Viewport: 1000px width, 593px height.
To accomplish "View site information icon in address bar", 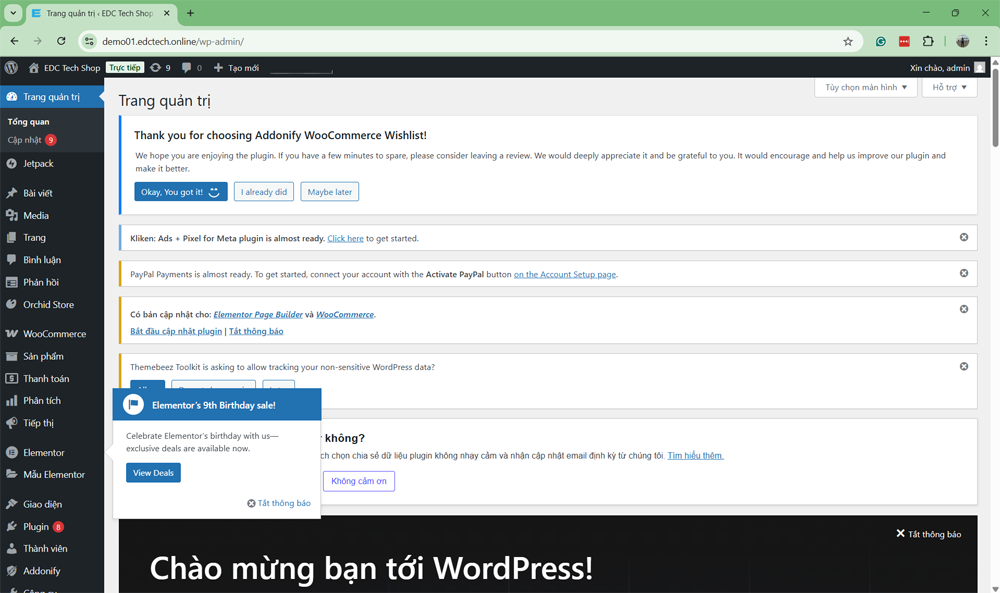I will pyautogui.click(x=89, y=41).
